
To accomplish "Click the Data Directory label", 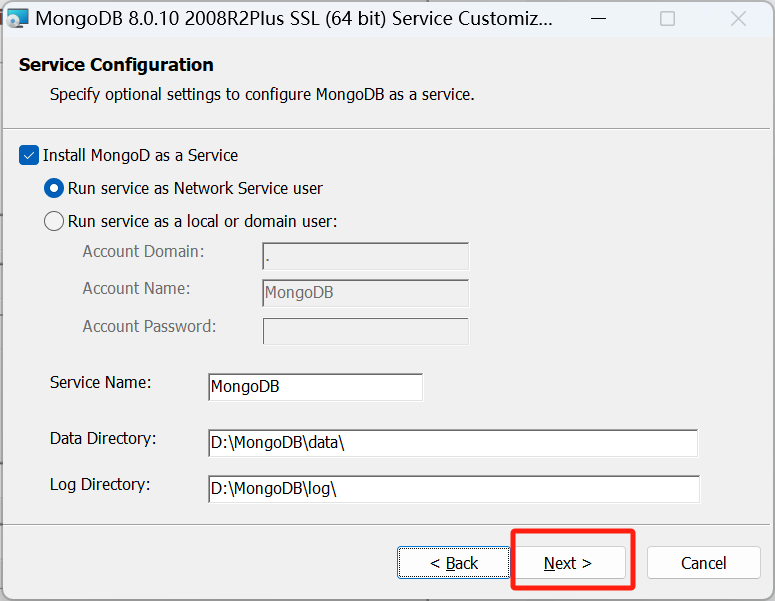I will click(x=103, y=438).
